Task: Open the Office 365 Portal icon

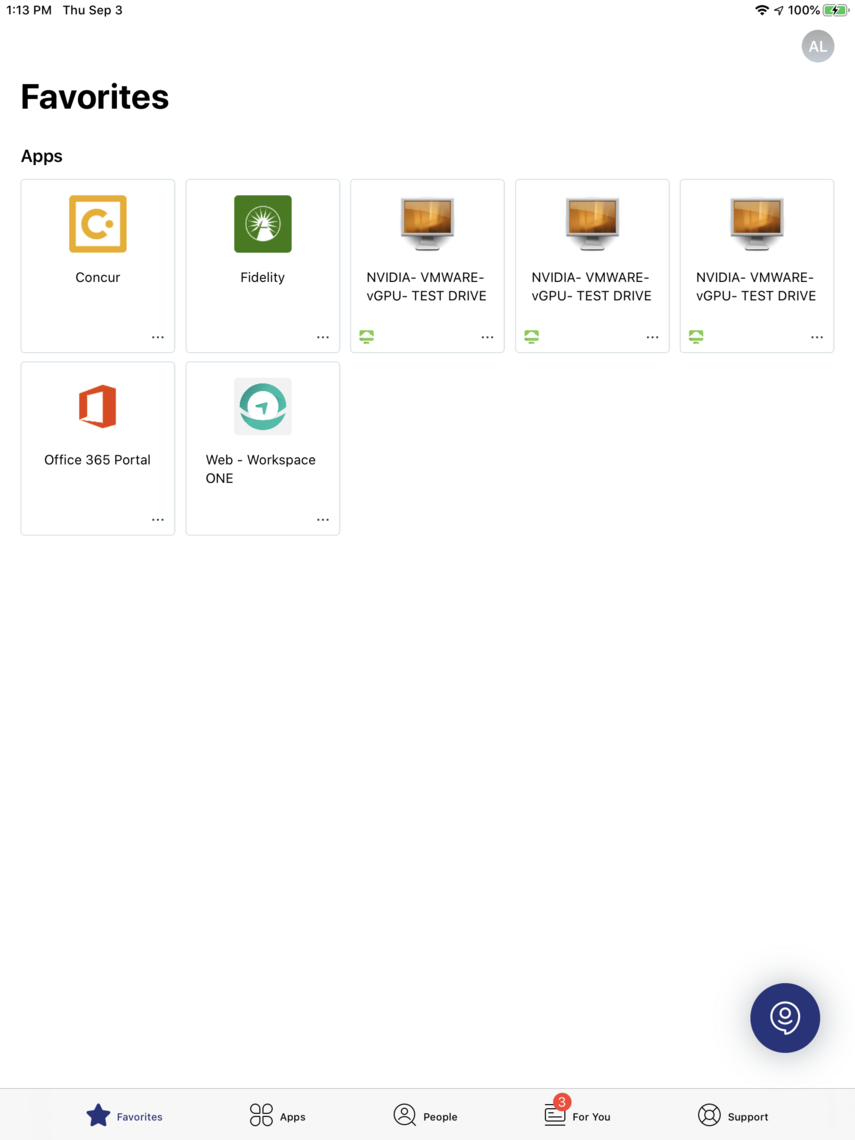Action: [x=97, y=406]
